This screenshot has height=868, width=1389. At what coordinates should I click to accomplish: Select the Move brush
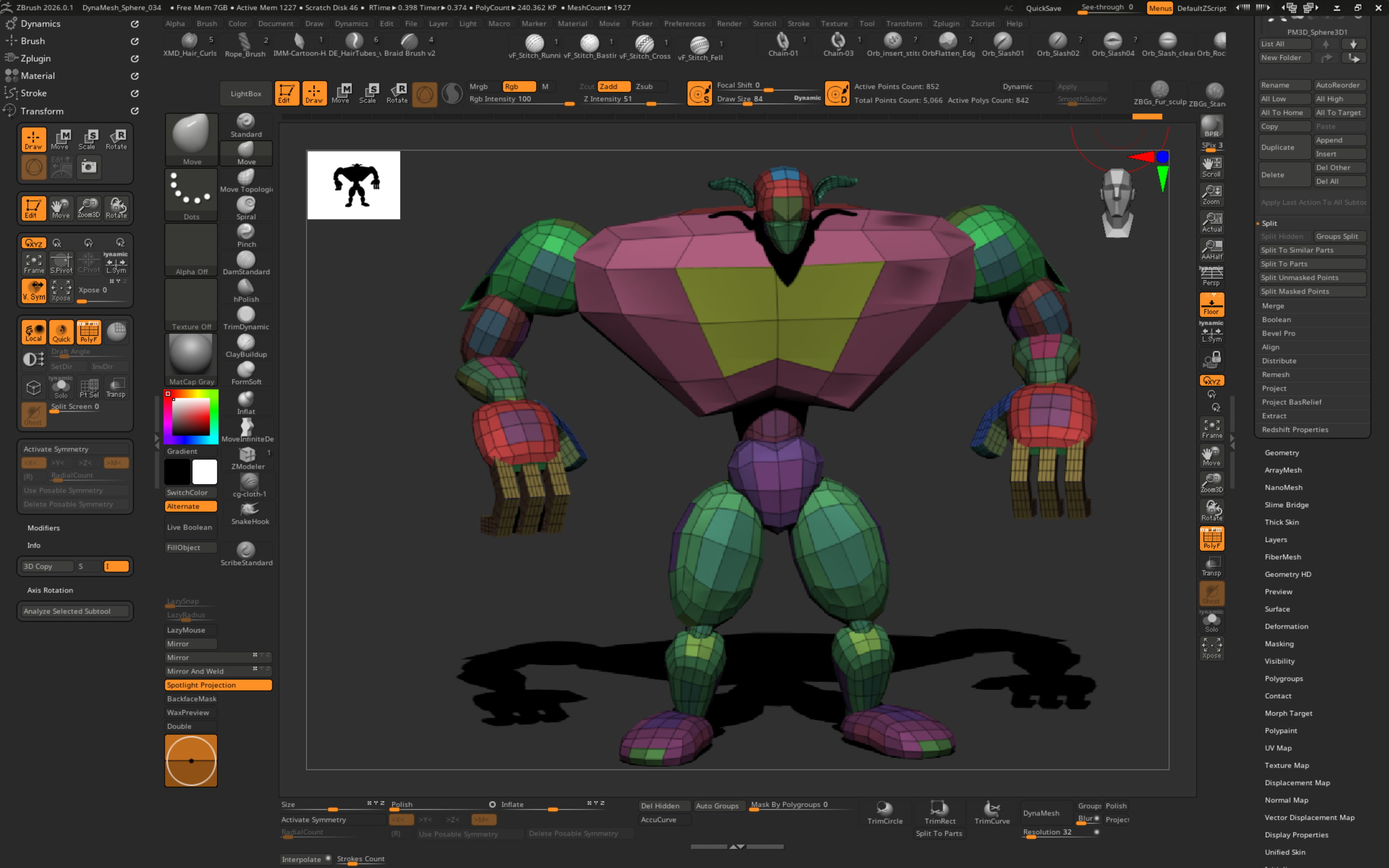(246, 153)
